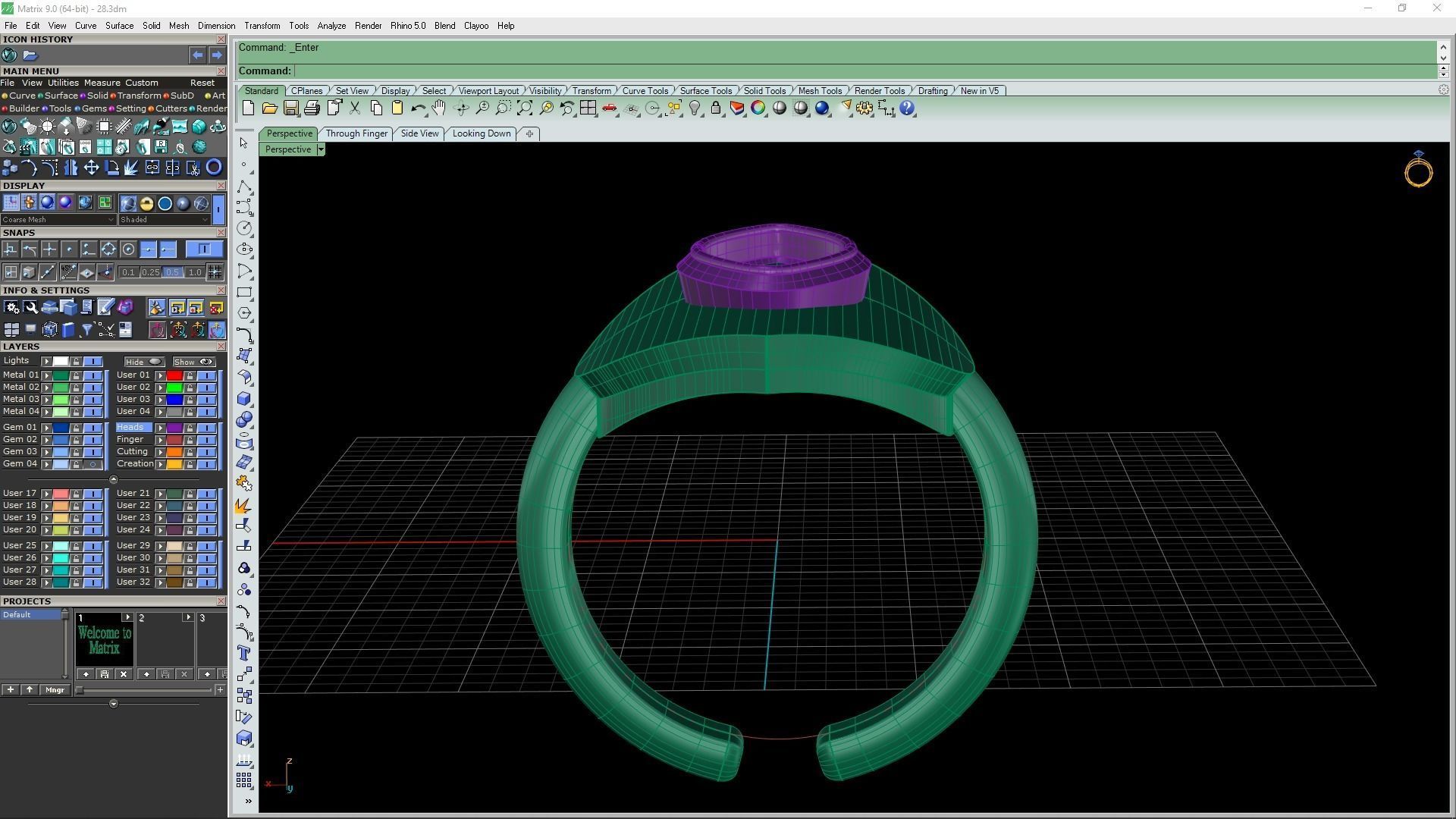Expand the User 17 layer arrow
Screen dimensions: 1456x819
click(x=46, y=494)
